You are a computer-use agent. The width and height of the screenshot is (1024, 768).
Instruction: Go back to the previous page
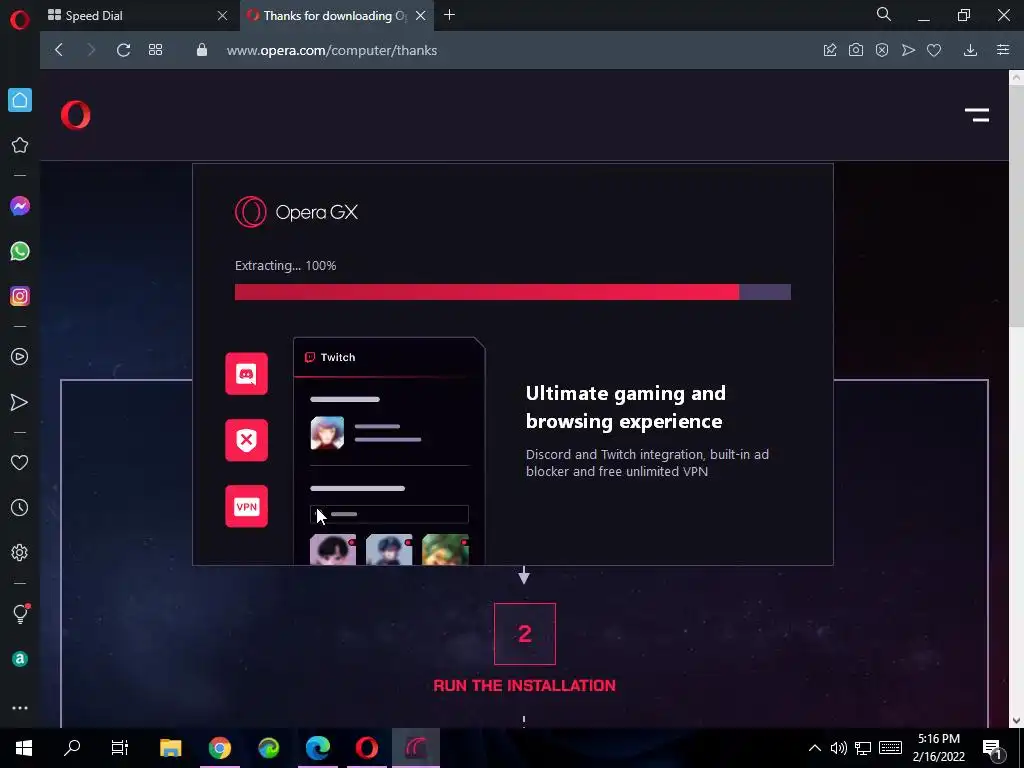(59, 50)
